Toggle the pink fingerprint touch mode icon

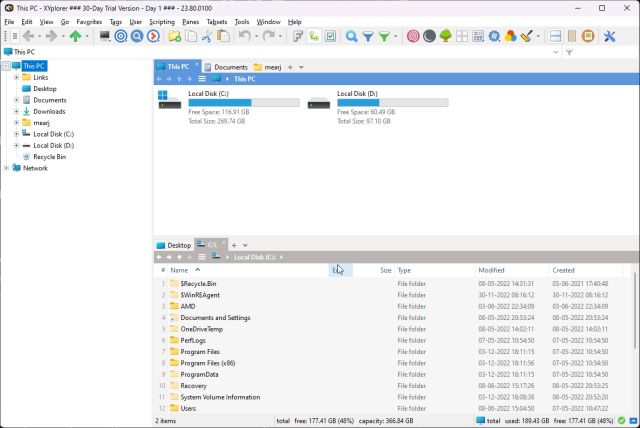coord(413,36)
